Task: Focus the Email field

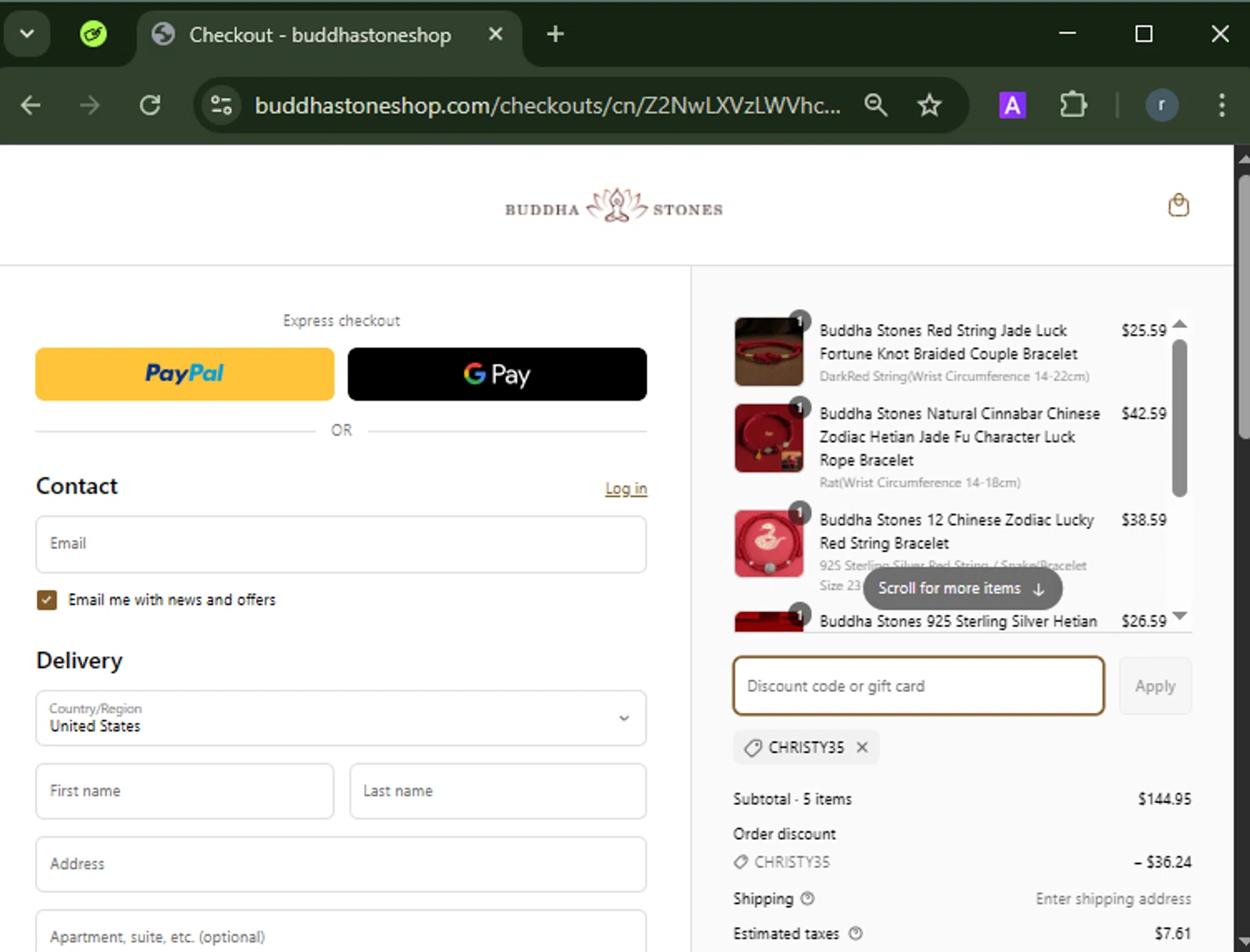Action: 341,544
